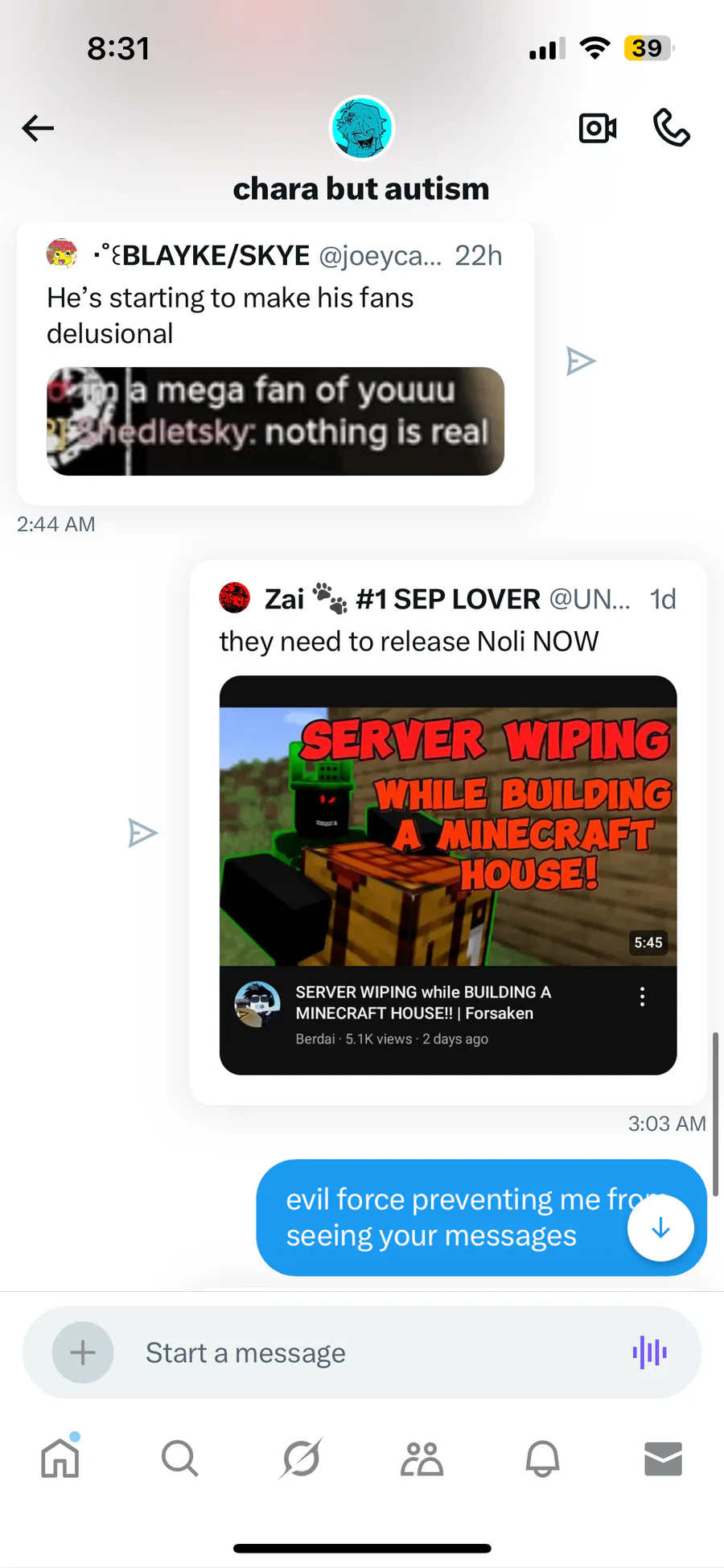Screen dimensions: 724x1568
Task: Open the Communities tab
Action: click(422, 1458)
